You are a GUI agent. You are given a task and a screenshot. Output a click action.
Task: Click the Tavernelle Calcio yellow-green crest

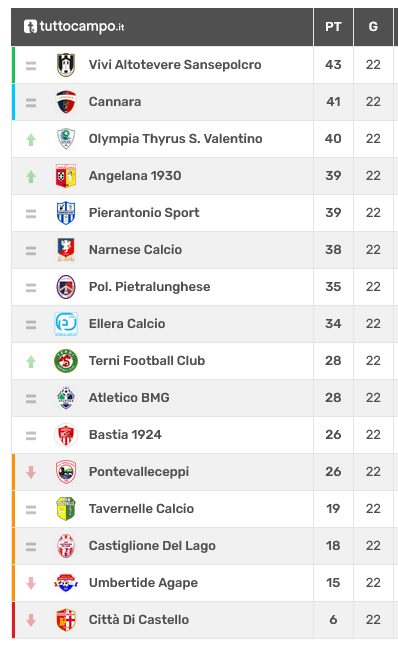(66, 509)
